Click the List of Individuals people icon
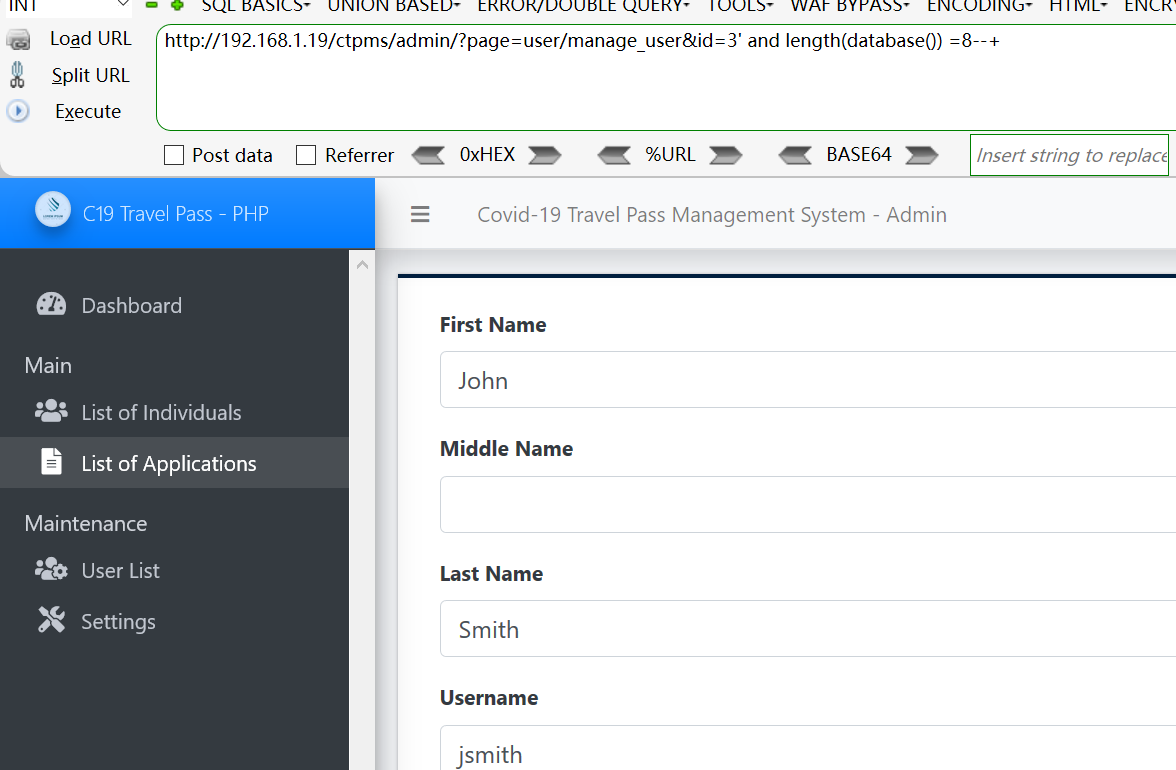Image resolution: width=1176 pixels, height=770 pixels. pyautogui.click(x=51, y=411)
